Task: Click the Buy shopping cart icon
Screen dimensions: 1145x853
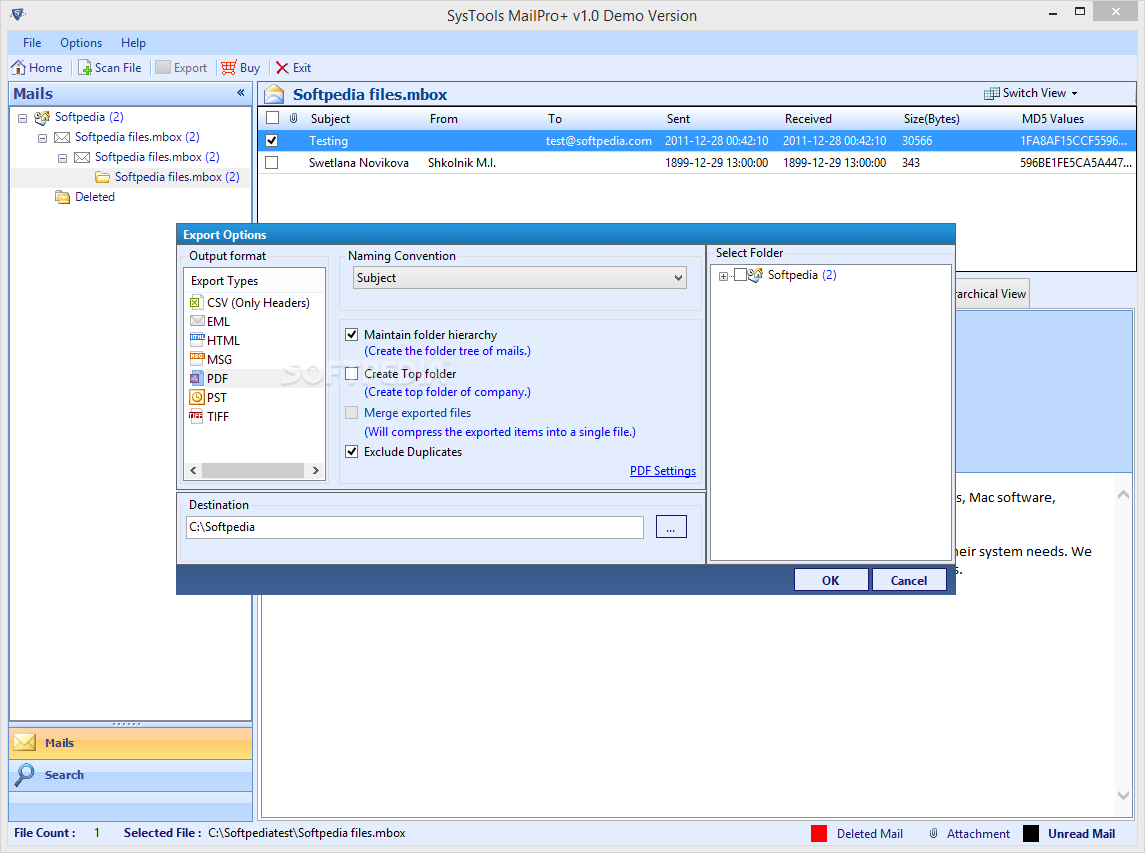Action: [229, 68]
